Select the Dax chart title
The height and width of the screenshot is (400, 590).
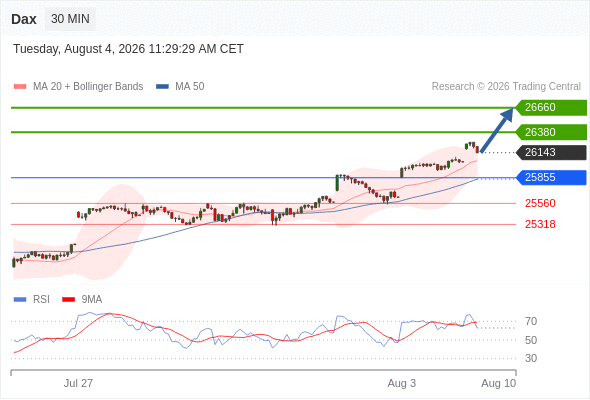click(24, 19)
